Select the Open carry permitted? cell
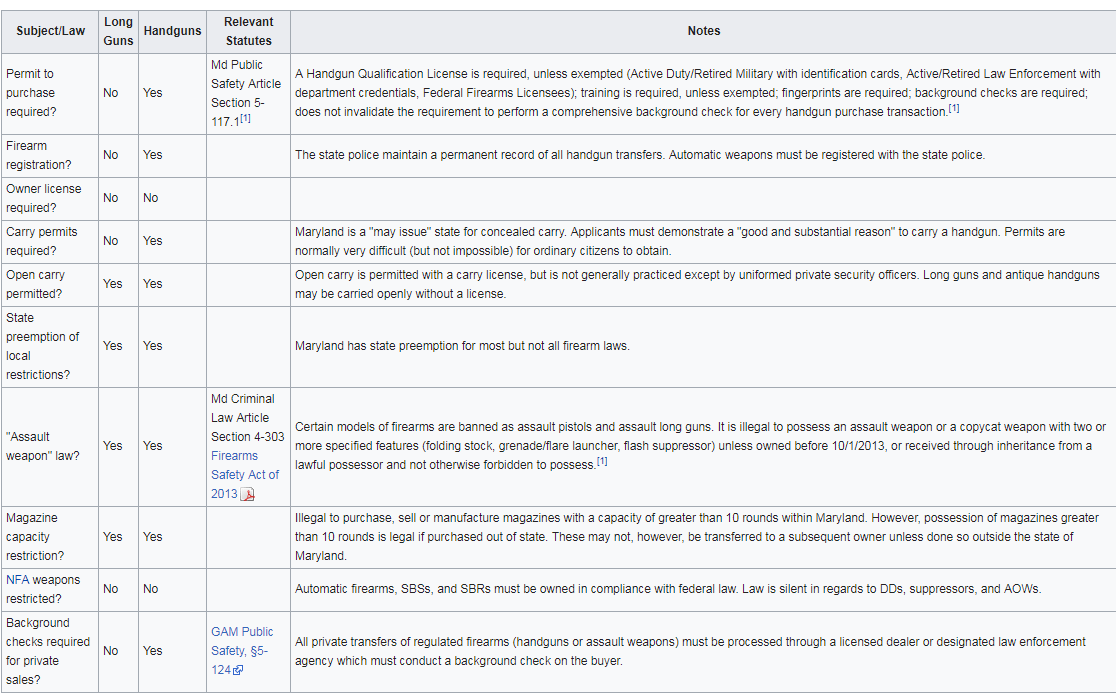1116x700 pixels. pos(50,285)
